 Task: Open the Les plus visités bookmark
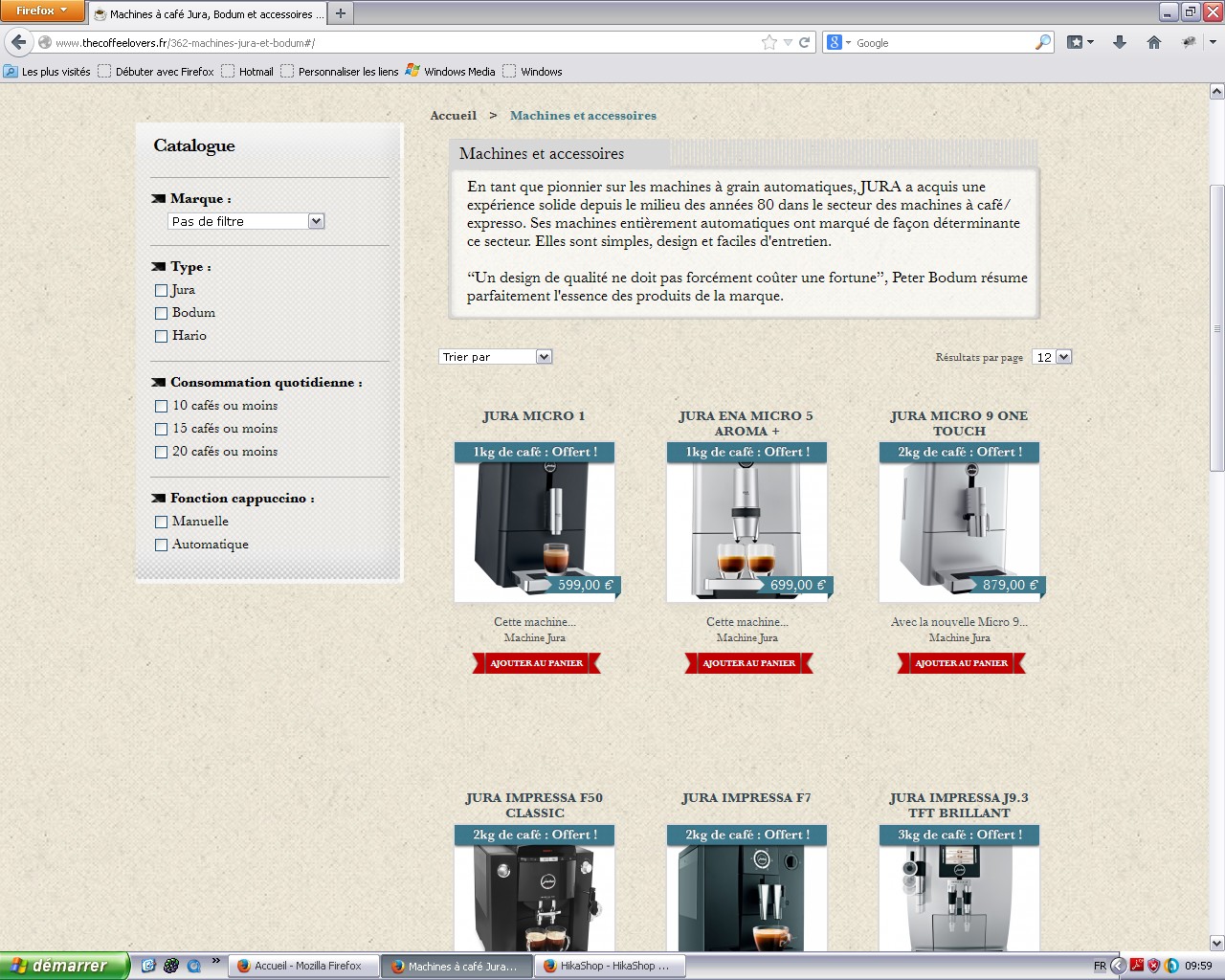[x=47, y=71]
